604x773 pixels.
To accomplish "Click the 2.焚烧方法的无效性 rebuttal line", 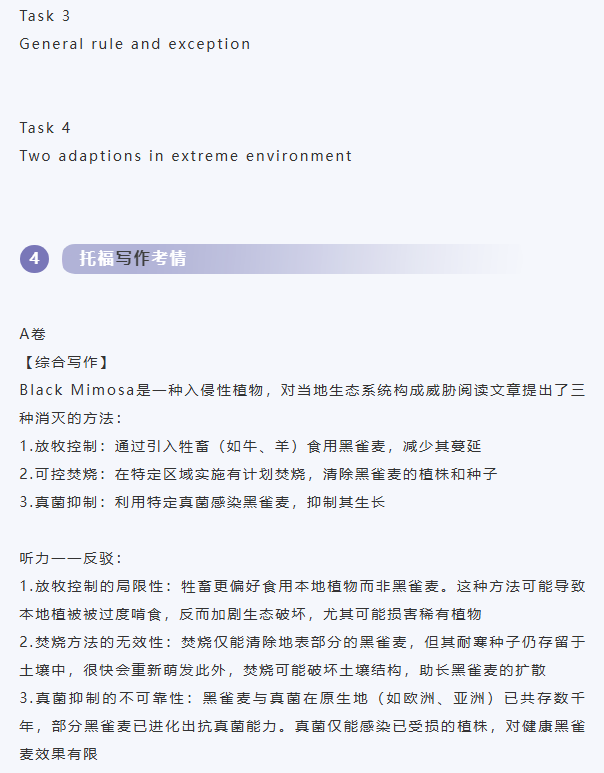I will coord(302,642).
